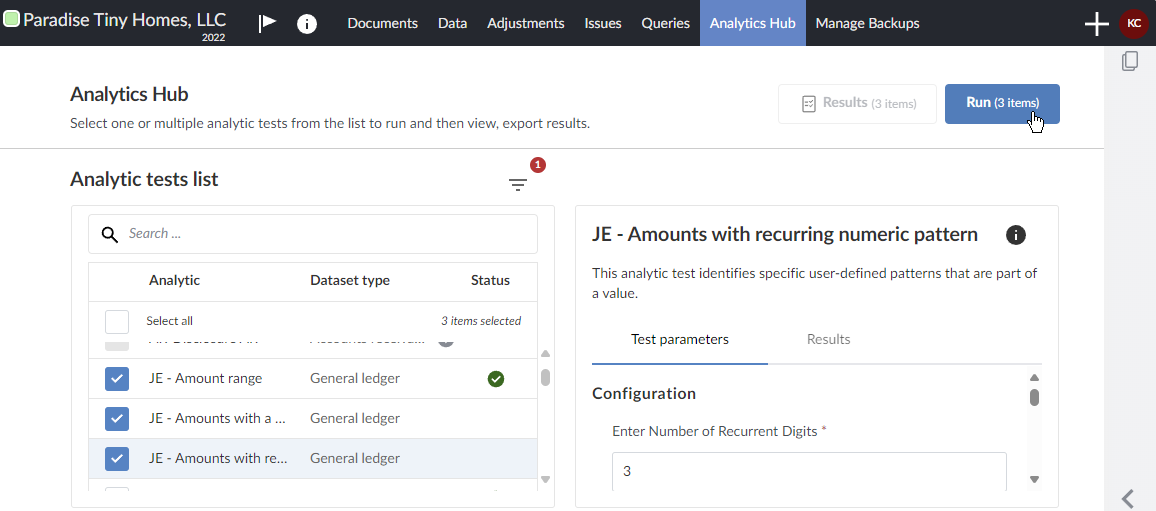Viewport: 1156px width, 511px height.
Task: Open the engagement info icon in header
Action: point(307,23)
